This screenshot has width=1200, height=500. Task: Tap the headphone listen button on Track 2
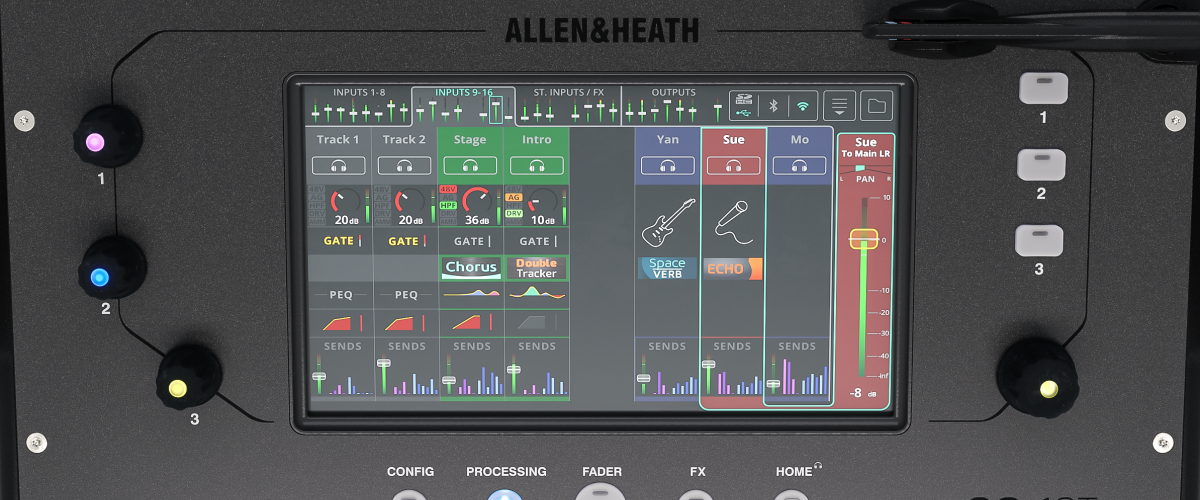(404, 166)
